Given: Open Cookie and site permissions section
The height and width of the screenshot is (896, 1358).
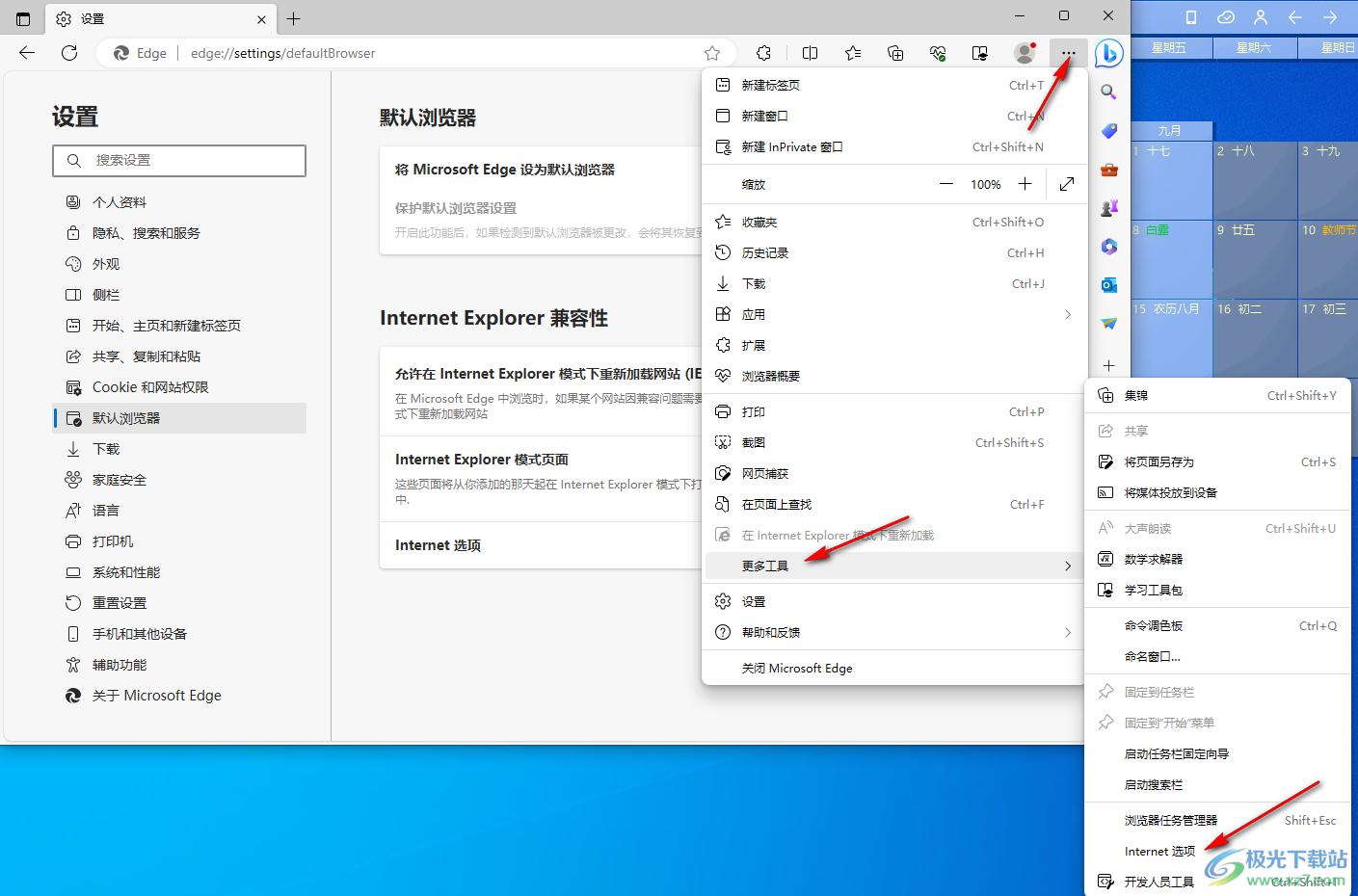Looking at the screenshot, I should 179,387.
